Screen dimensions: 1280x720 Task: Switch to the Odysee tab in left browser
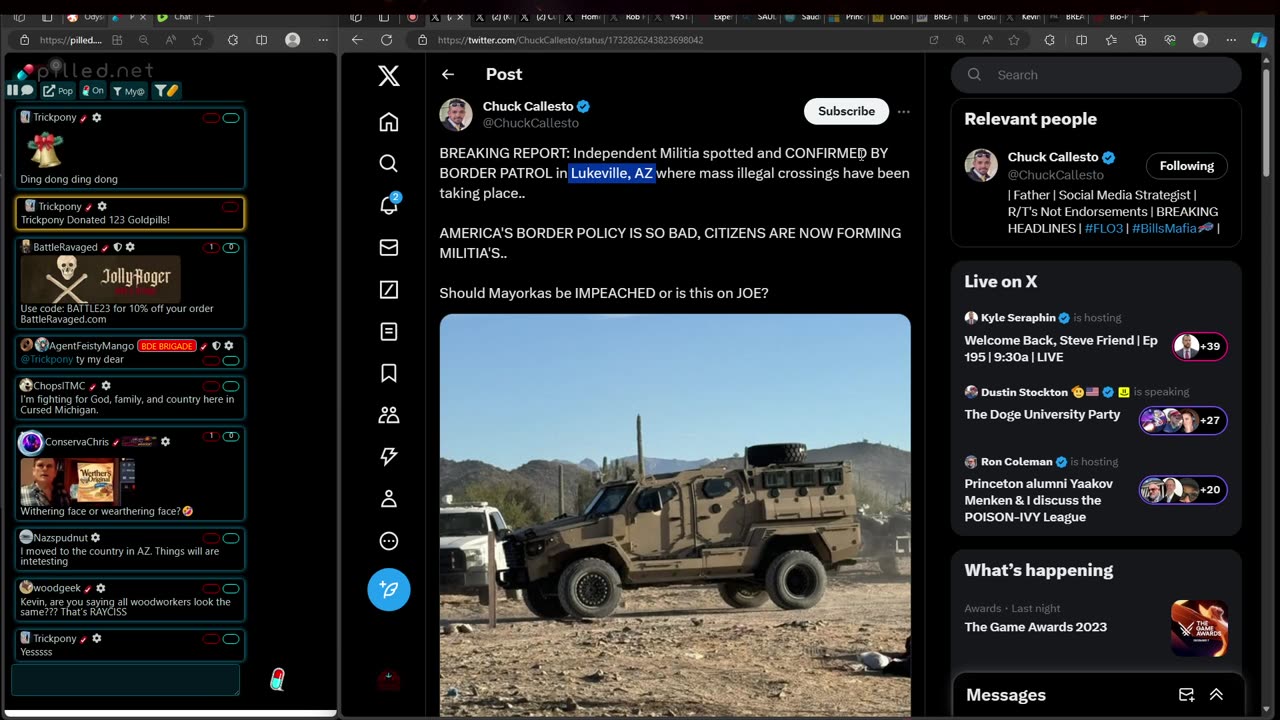84,17
